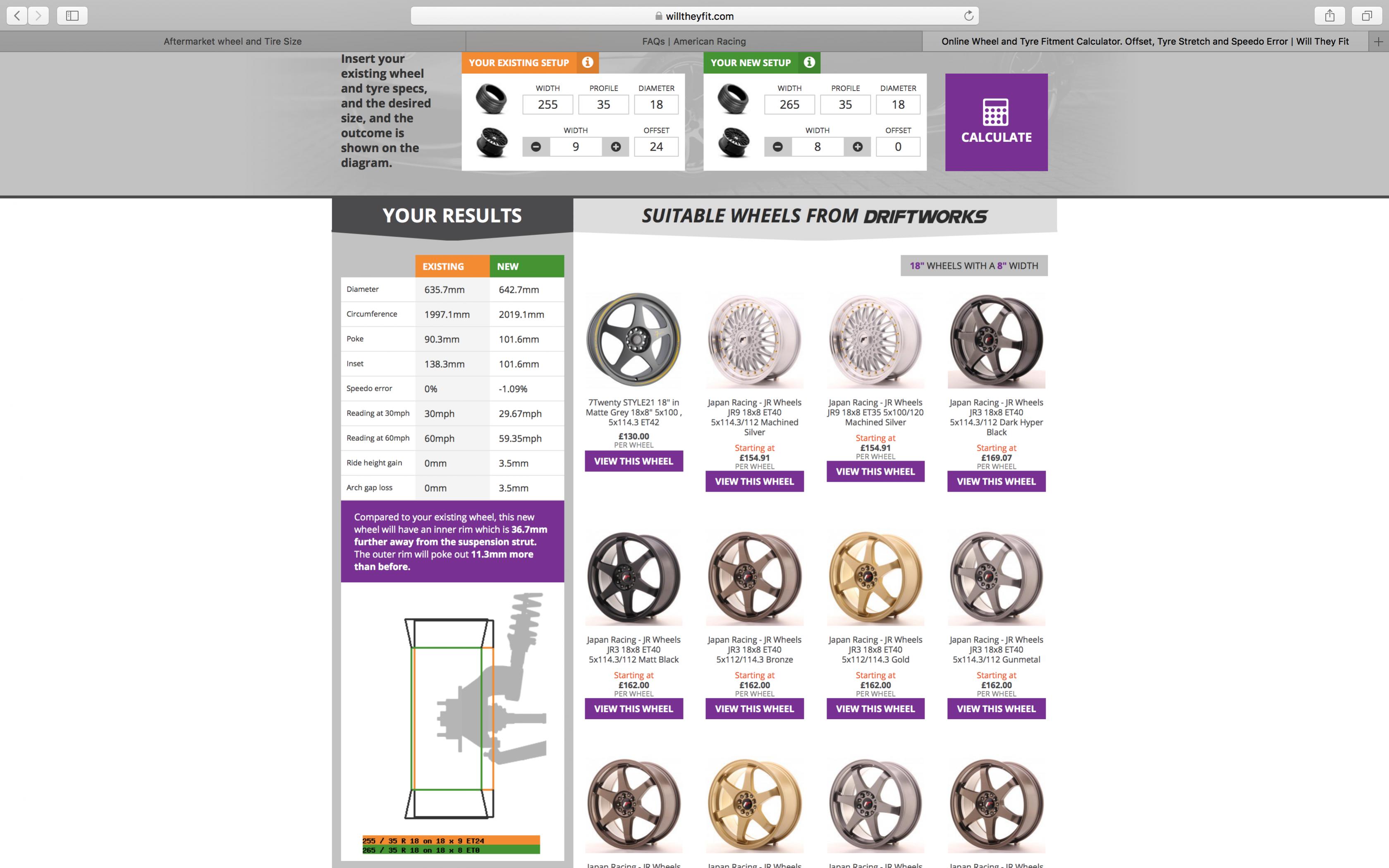Image resolution: width=1389 pixels, height=868 pixels.
Task: Reload the willtheyfit.com page
Action: click(968, 15)
